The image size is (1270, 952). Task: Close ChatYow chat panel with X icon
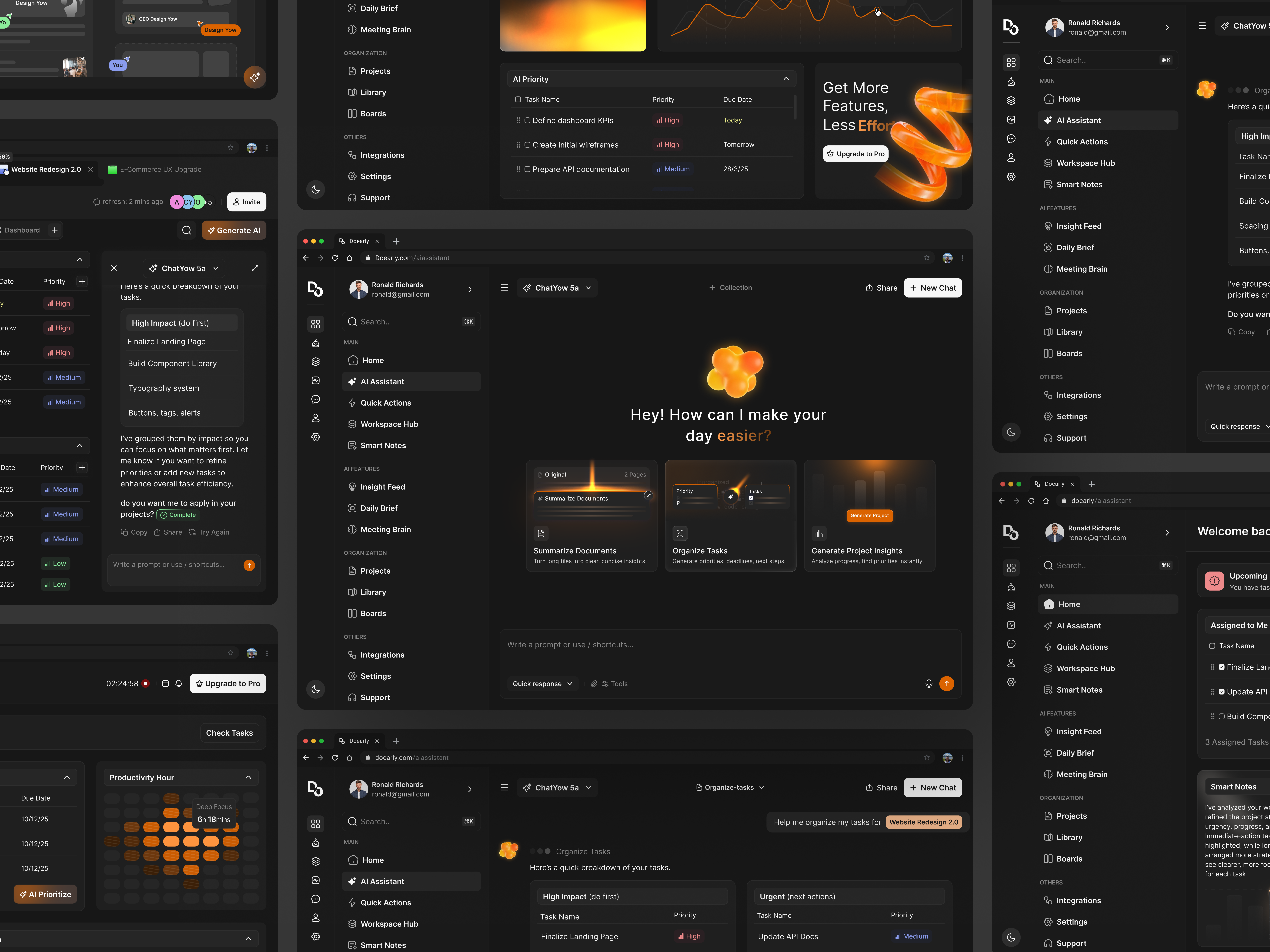(x=114, y=268)
